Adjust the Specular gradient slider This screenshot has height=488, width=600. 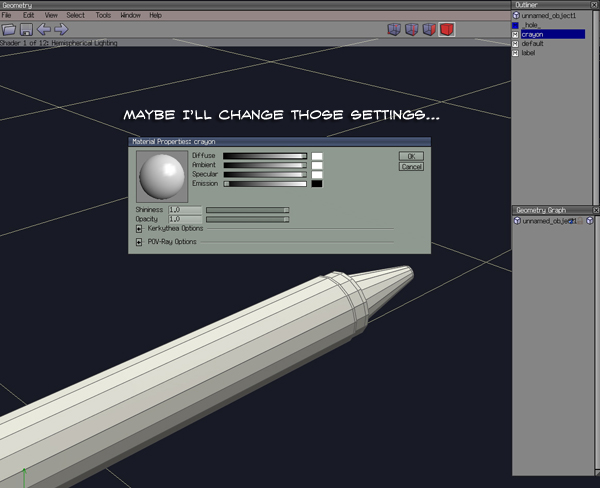(x=265, y=174)
